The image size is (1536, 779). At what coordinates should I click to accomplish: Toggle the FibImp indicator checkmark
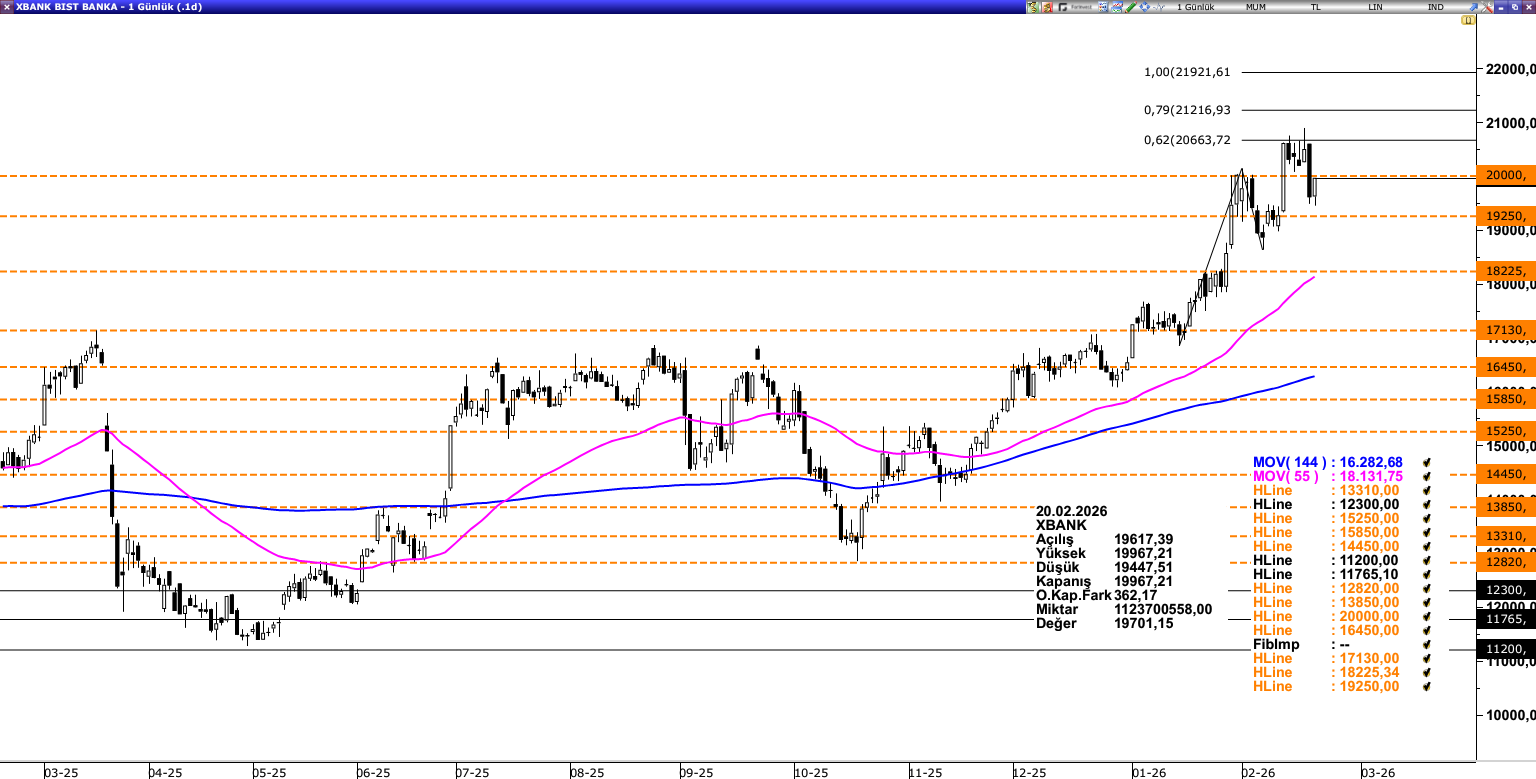pyautogui.click(x=1427, y=645)
